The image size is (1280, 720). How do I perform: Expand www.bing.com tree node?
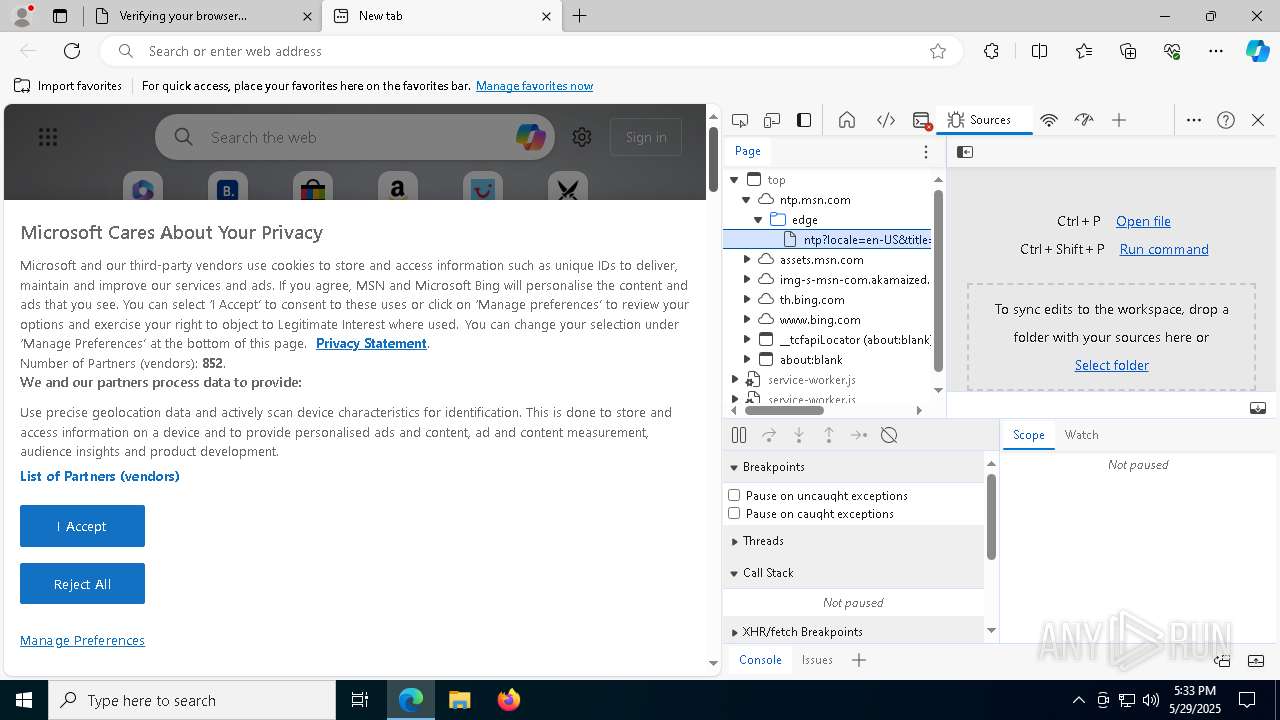(746, 320)
